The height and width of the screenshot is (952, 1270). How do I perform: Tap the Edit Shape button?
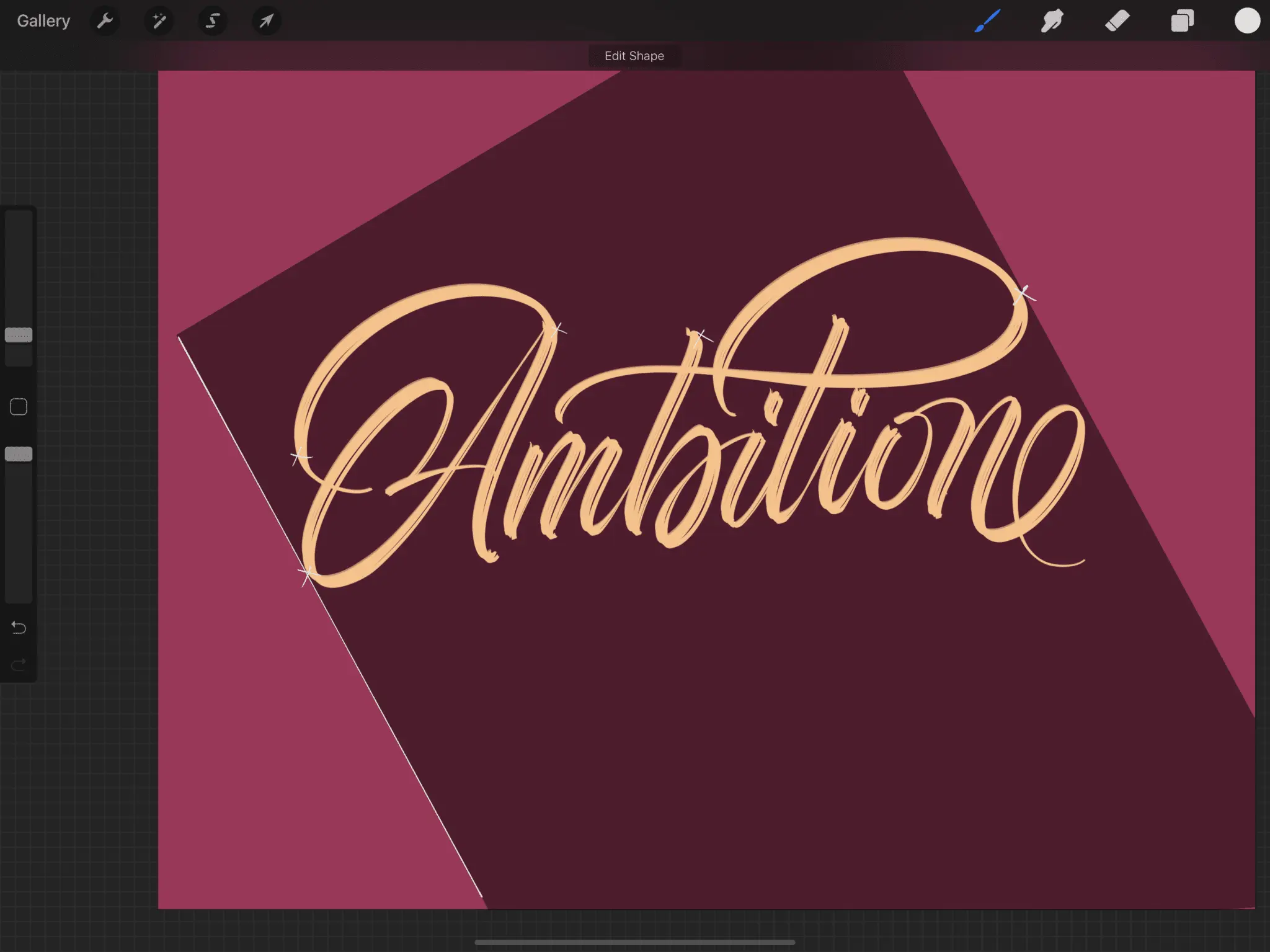click(x=634, y=56)
